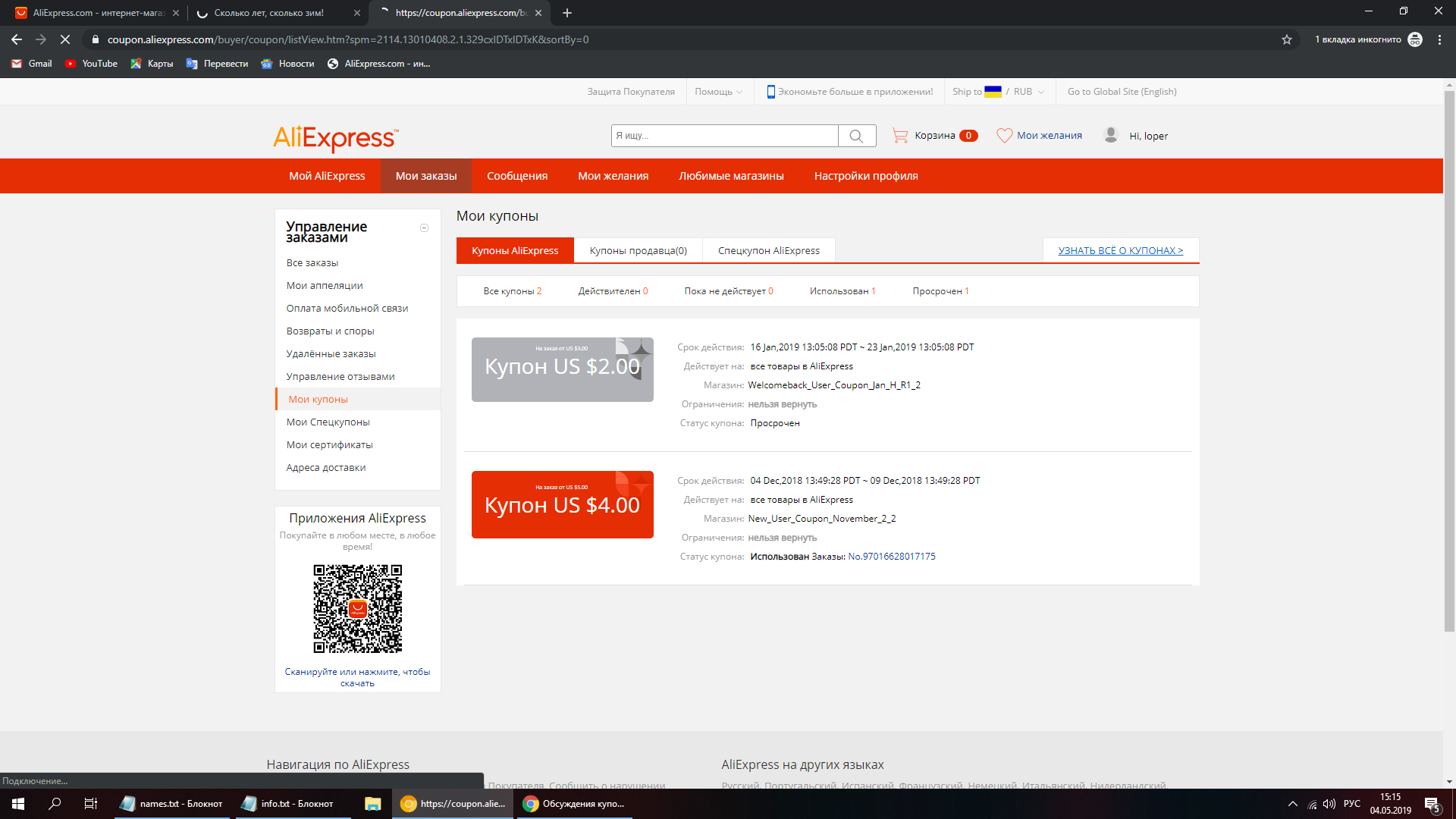This screenshot has width=1456, height=819.
Task: Open Windows taskbar search
Action: coord(55,804)
